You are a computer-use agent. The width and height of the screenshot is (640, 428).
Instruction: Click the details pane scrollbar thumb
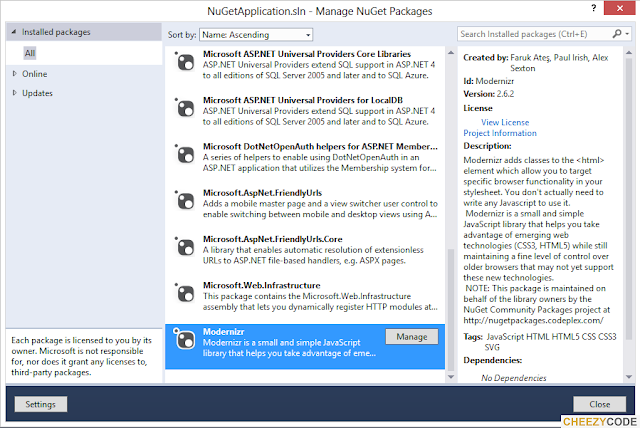point(629,199)
